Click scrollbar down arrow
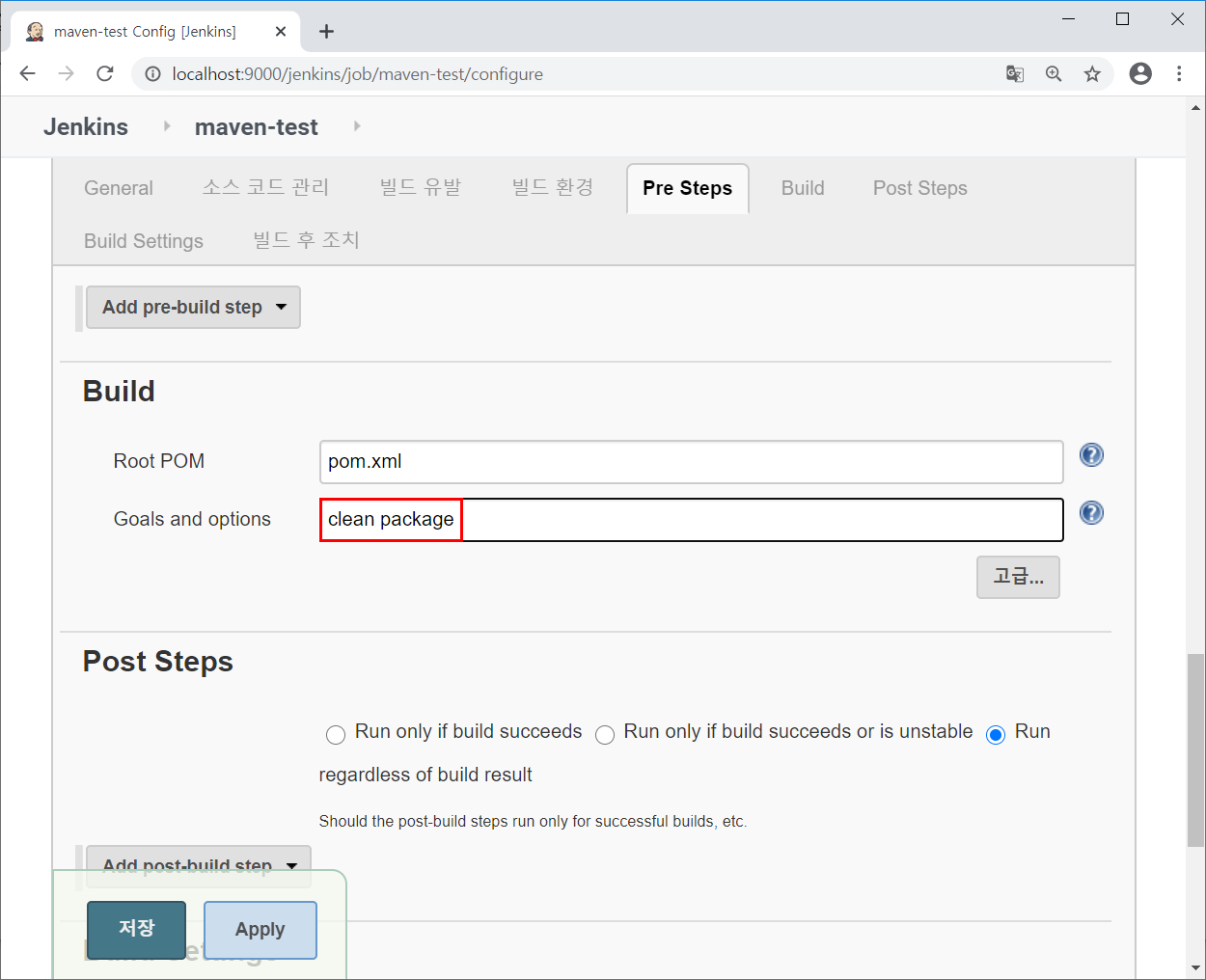The width and height of the screenshot is (1206, 980). [1195, 967]
